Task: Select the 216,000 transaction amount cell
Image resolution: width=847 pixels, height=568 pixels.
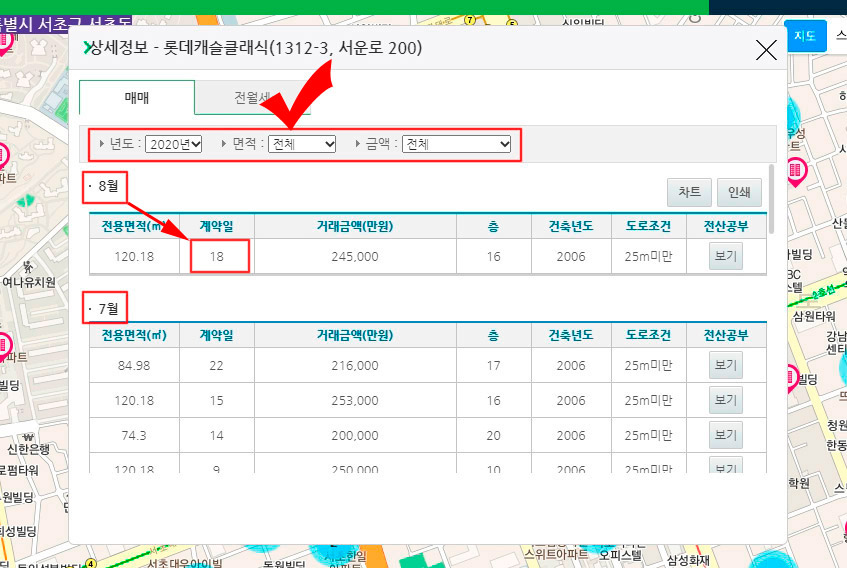Action: (x=355, y=366)
